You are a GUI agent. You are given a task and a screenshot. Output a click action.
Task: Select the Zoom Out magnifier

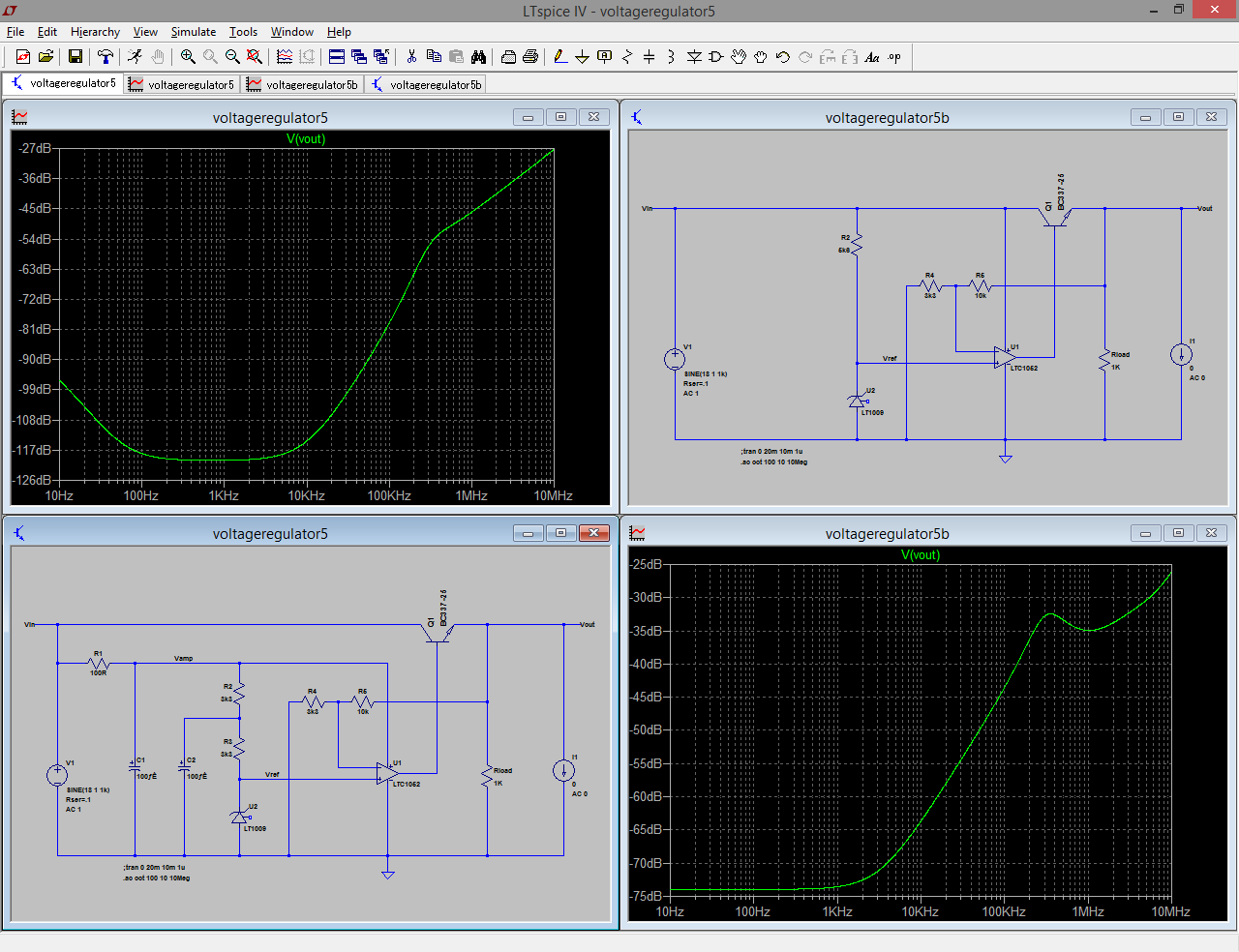pyautogui.click(x=232, y=57)
